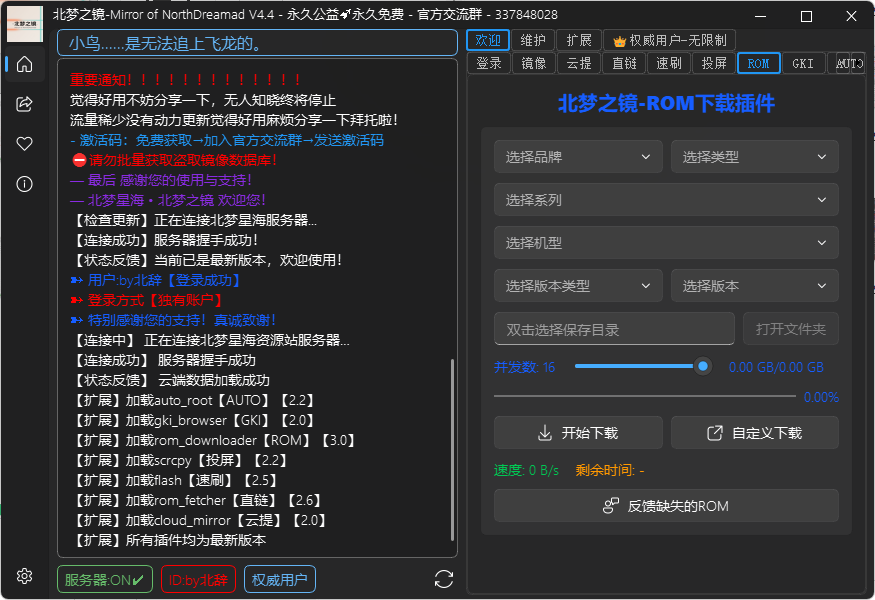This screenshot has width=875, height=600.
Task: Switch to the 维护 tab
Action: 536,40
